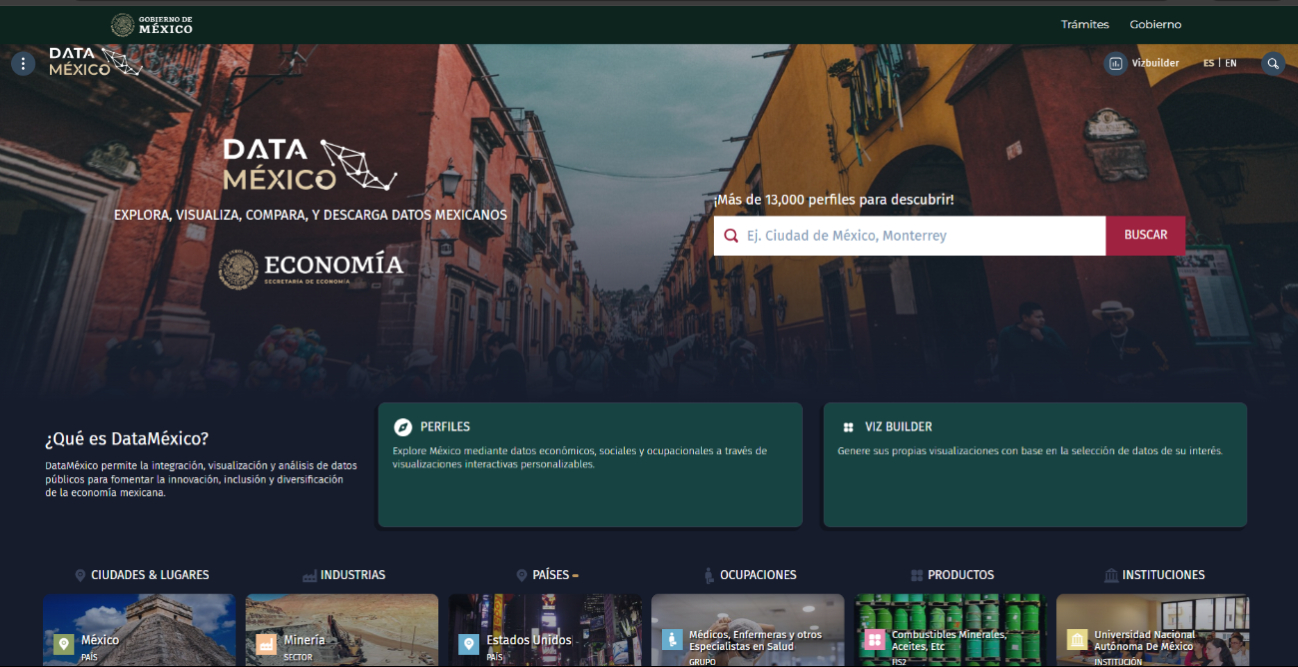Click the Gobierno de México logo
The image size is (1298, 667).
point(152,24)
